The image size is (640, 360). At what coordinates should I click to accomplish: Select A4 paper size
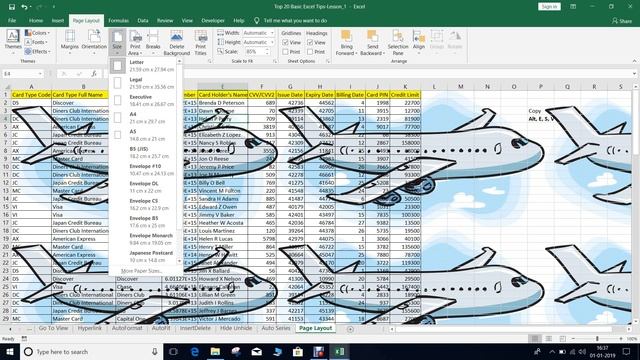point(143,118)
